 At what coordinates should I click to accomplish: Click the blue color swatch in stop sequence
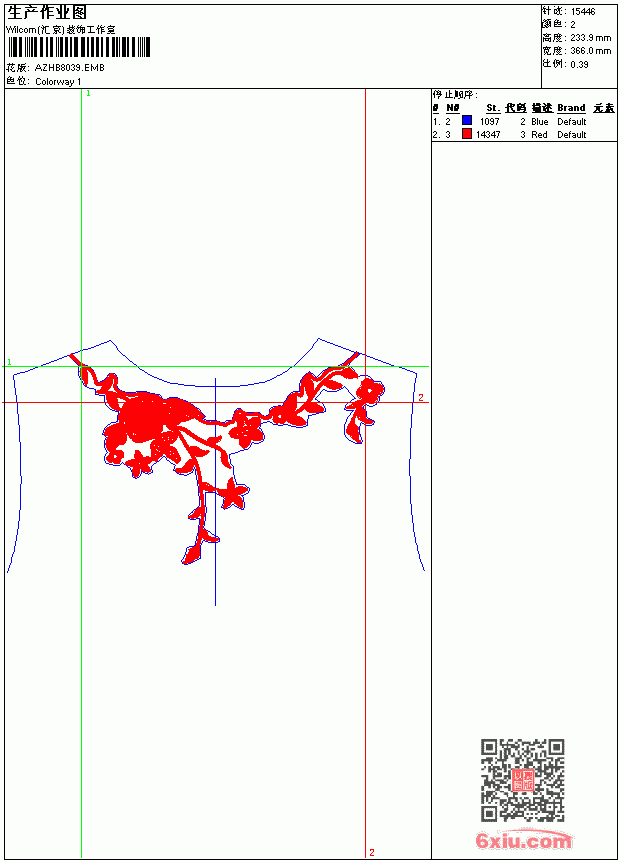tap(467, 120)
